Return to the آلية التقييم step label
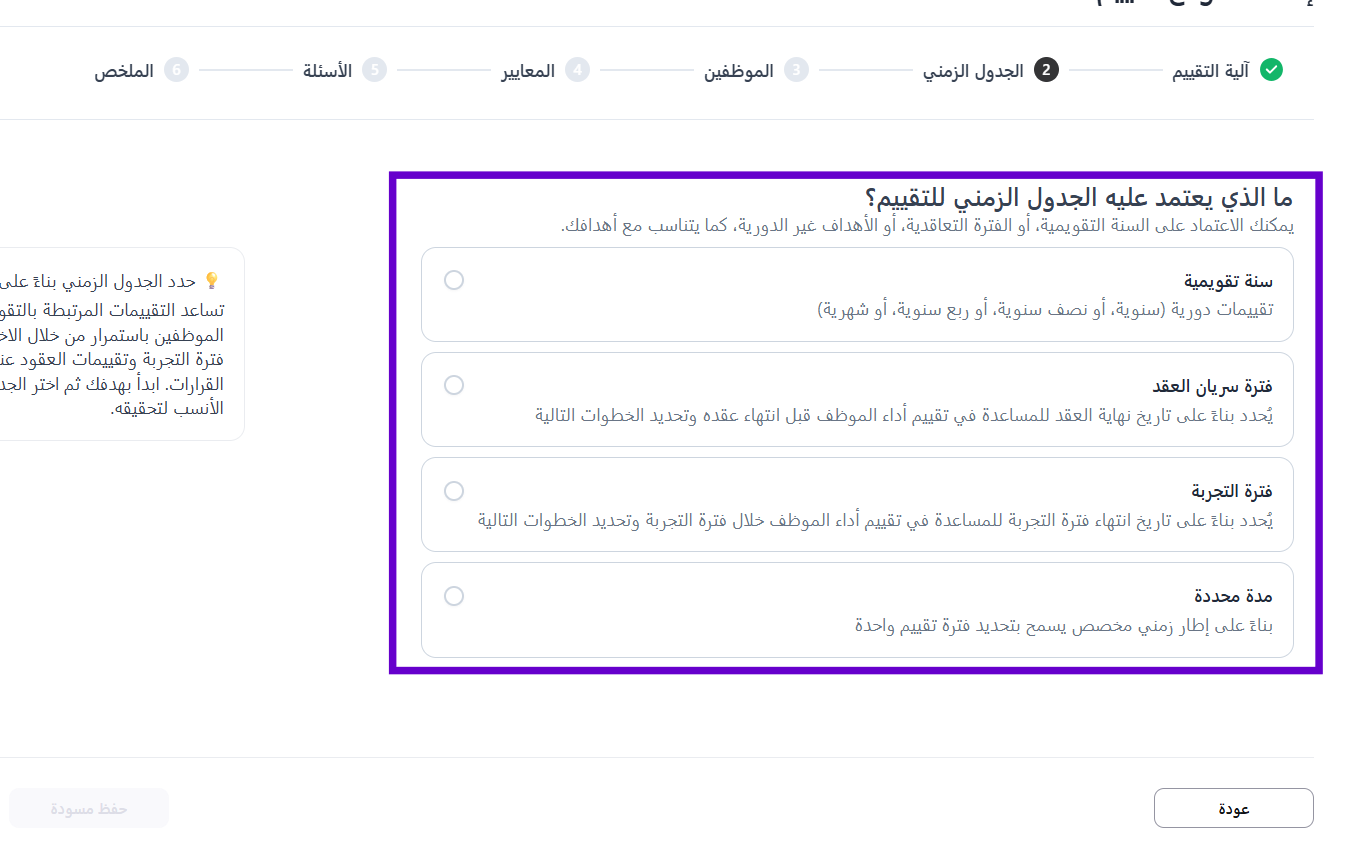Viewport: 1347px width, 851px height. coord(1210,71)
